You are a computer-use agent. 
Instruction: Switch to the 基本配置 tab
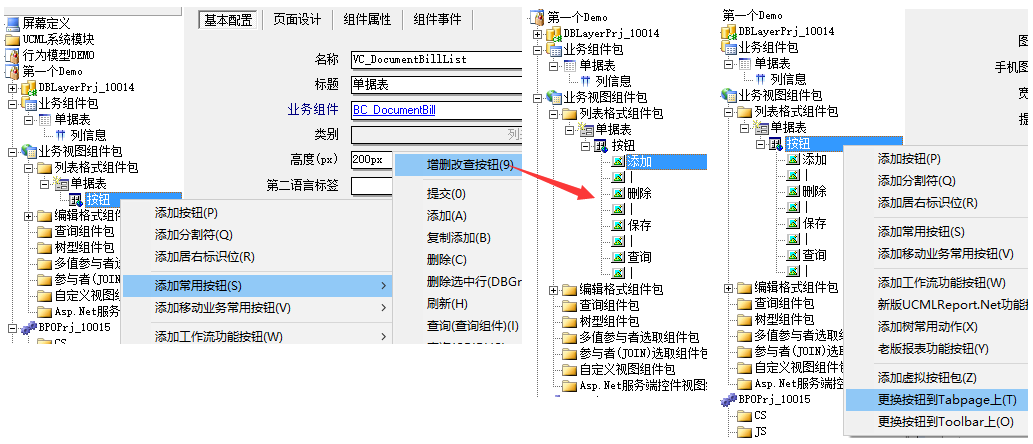coord(228,20)
